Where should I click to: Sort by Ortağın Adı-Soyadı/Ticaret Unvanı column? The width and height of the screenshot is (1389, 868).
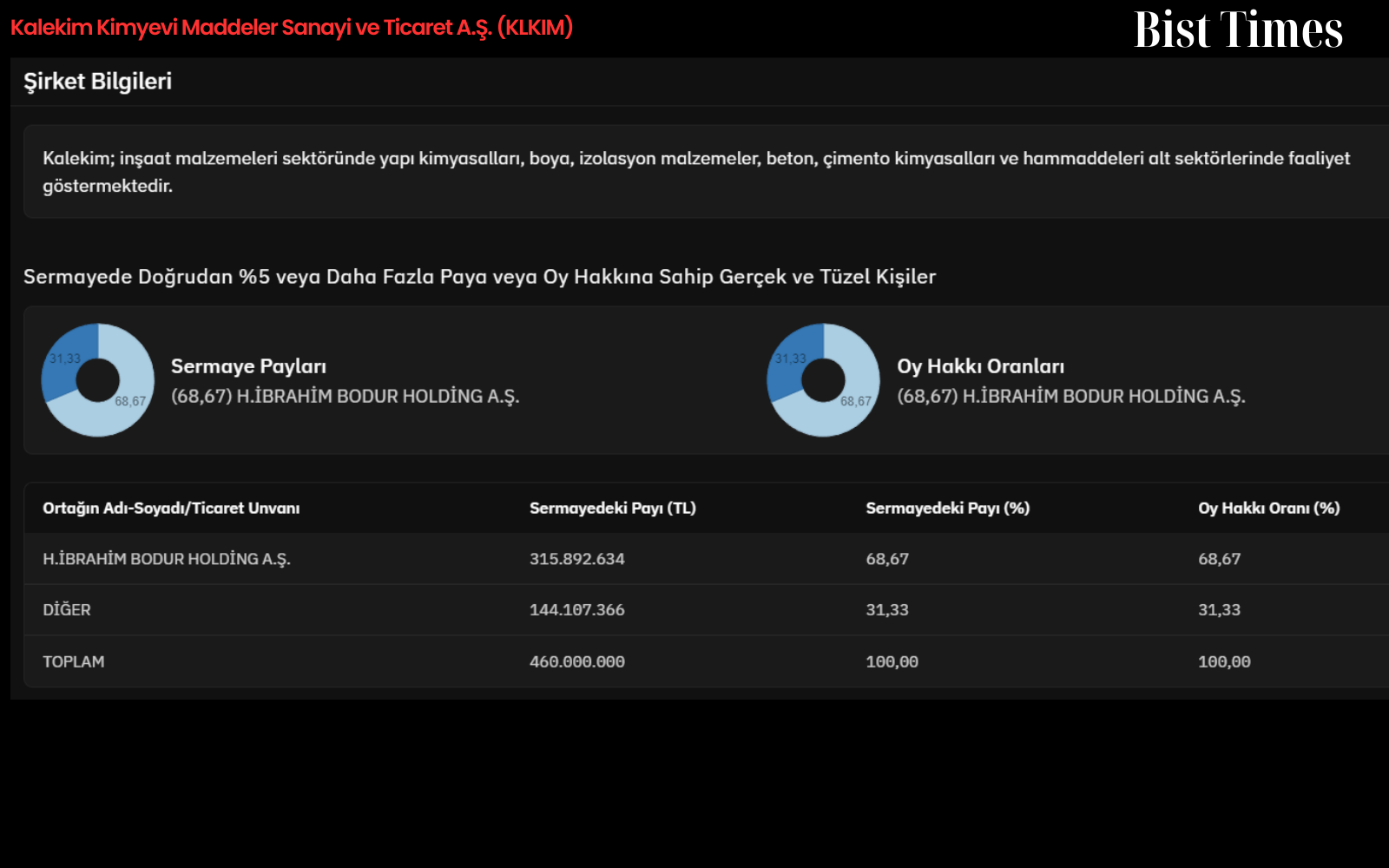pos(171,509)
